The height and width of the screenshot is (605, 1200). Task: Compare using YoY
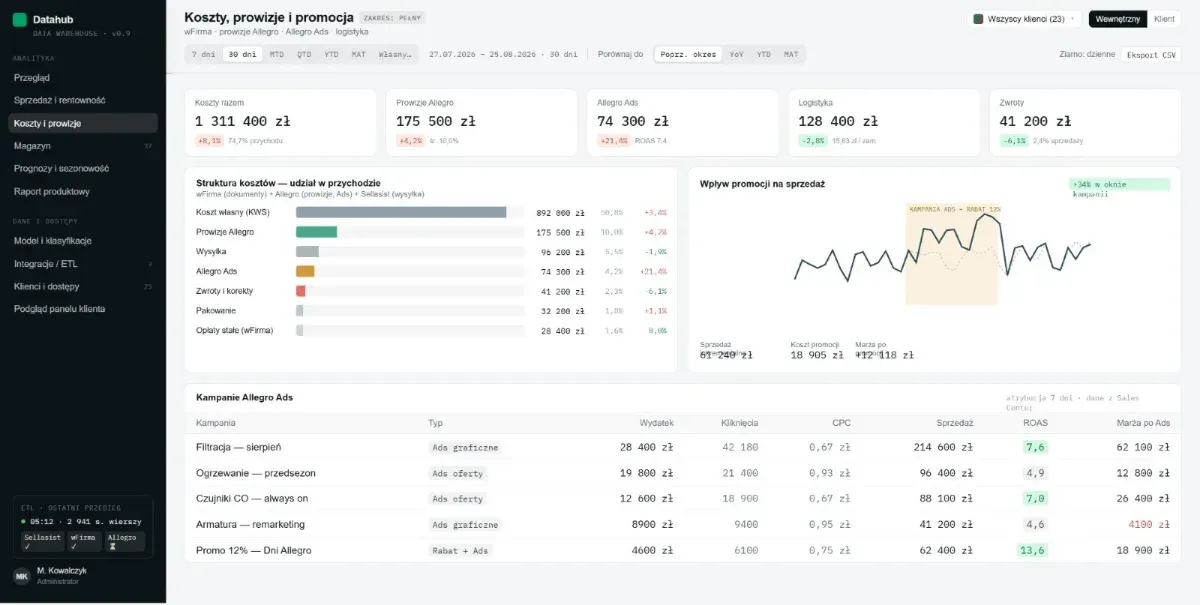tap(736, 54)
